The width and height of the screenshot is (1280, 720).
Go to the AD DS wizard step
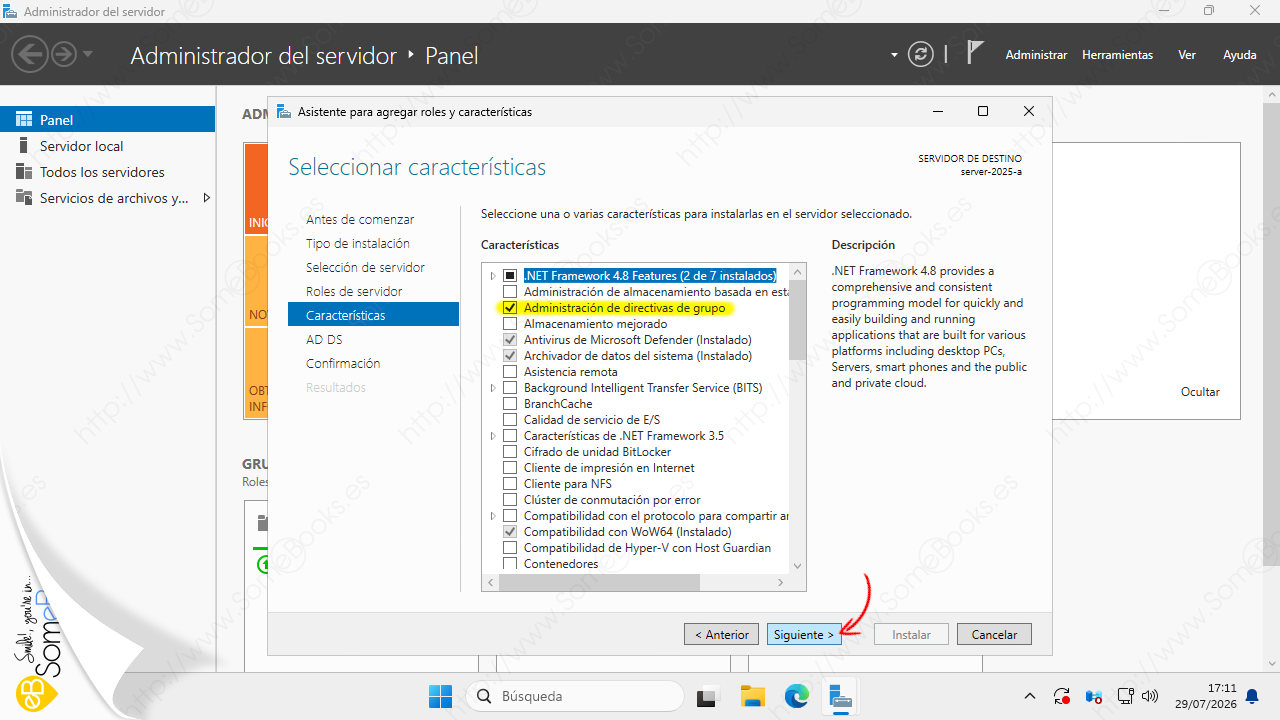point(324,339)
